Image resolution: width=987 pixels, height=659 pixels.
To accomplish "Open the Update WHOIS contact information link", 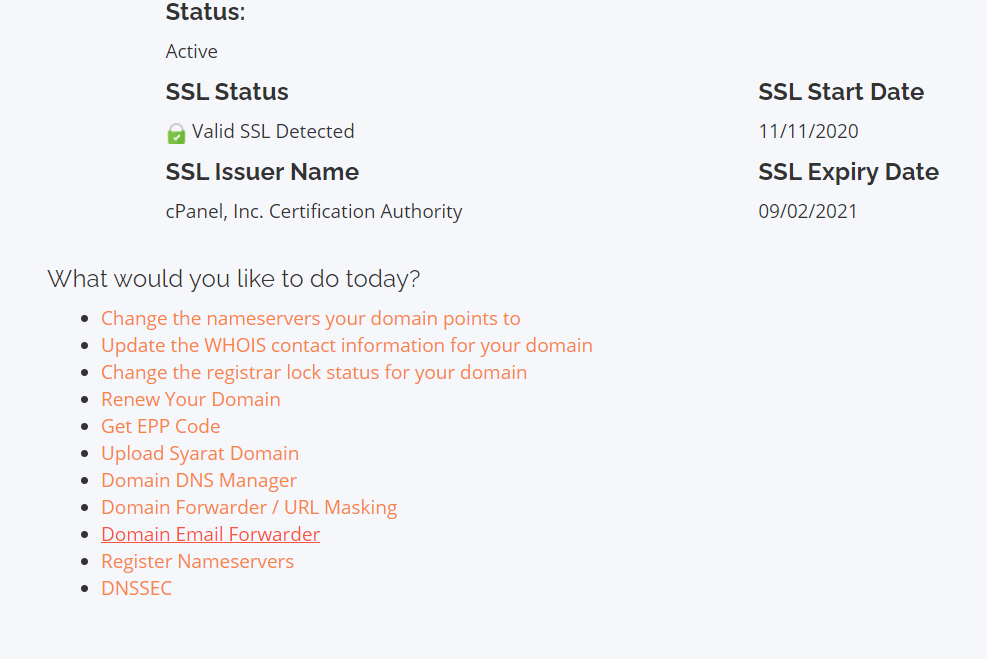I will 346,346.
